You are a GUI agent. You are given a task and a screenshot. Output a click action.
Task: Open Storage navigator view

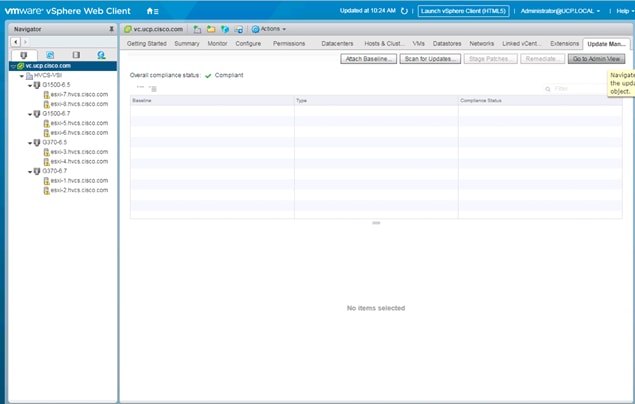click(x=76, y=55)
